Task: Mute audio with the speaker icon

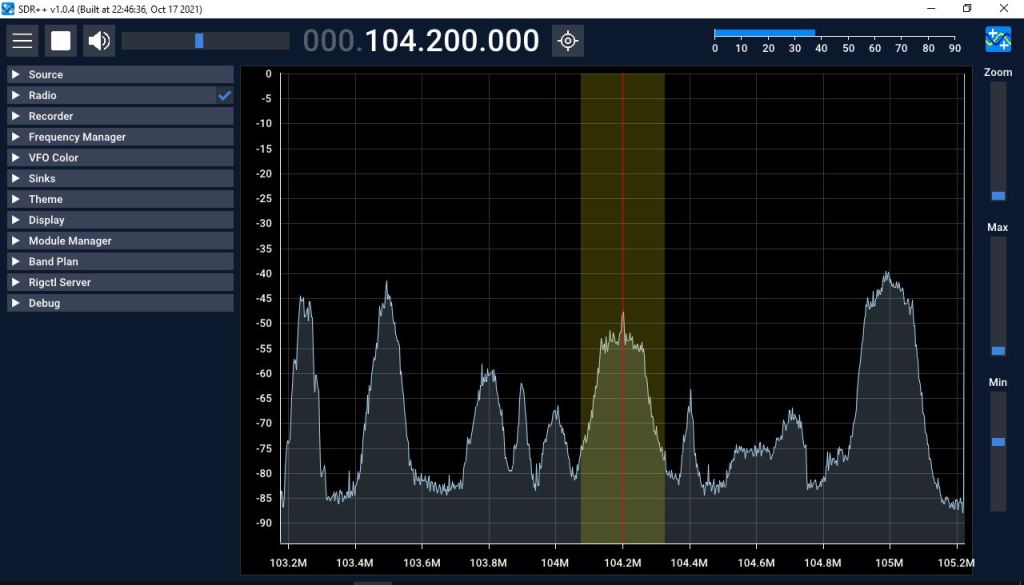Action: click(x=99, y=41)
